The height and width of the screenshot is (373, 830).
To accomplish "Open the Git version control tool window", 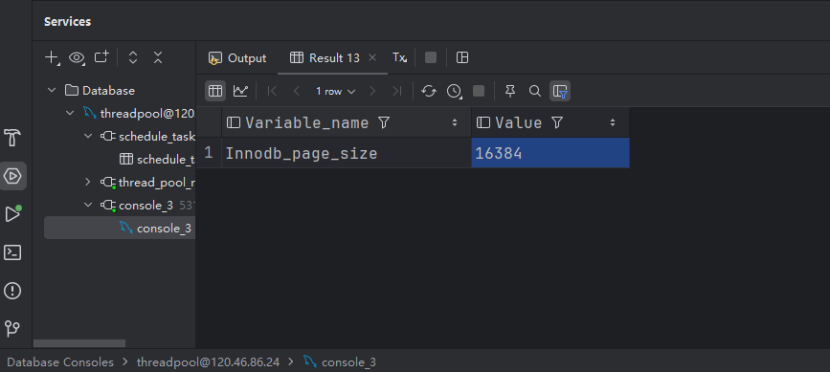I will tap(12, 329).
